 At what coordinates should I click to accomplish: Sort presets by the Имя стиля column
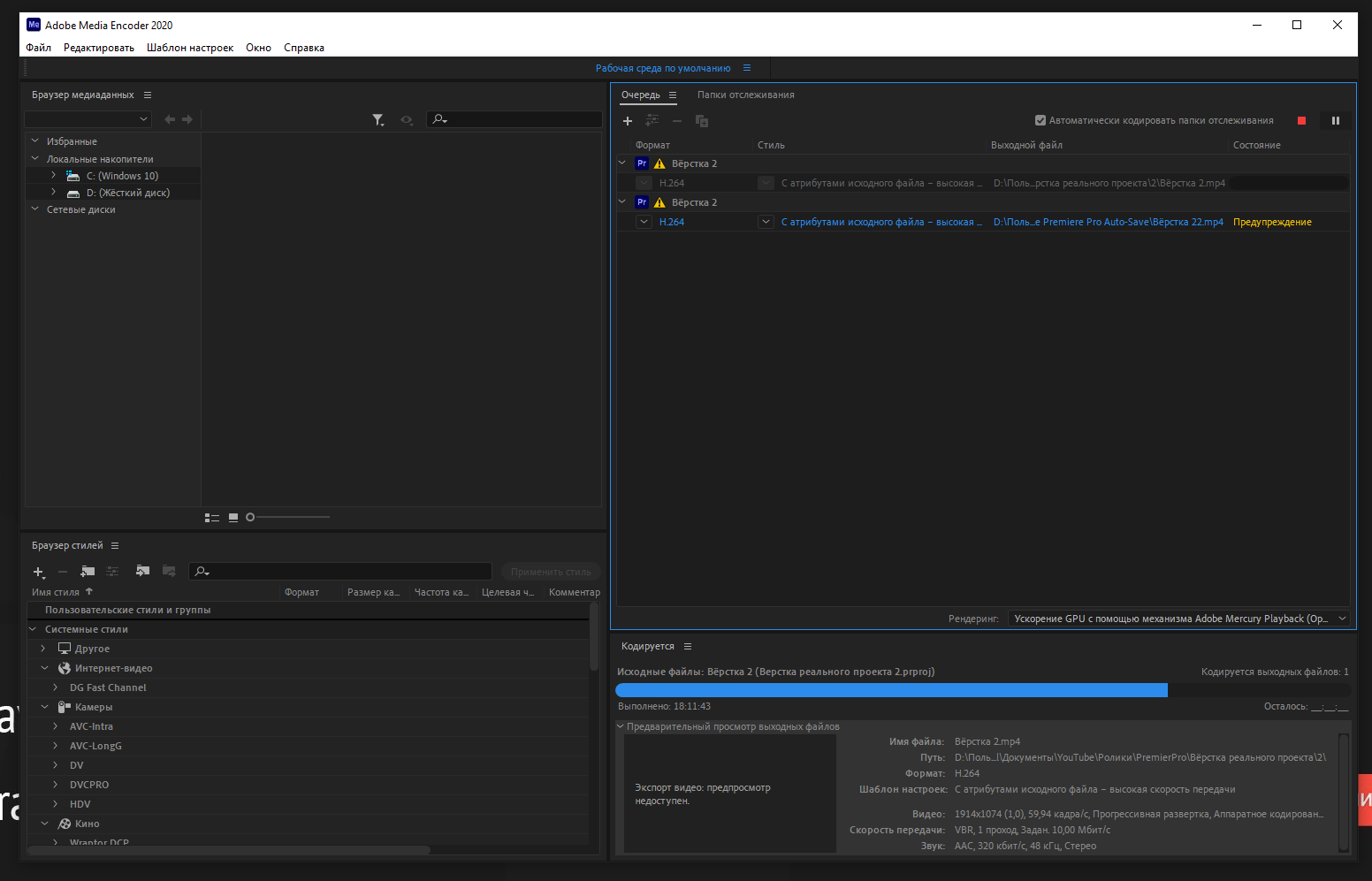pos(56,592)
